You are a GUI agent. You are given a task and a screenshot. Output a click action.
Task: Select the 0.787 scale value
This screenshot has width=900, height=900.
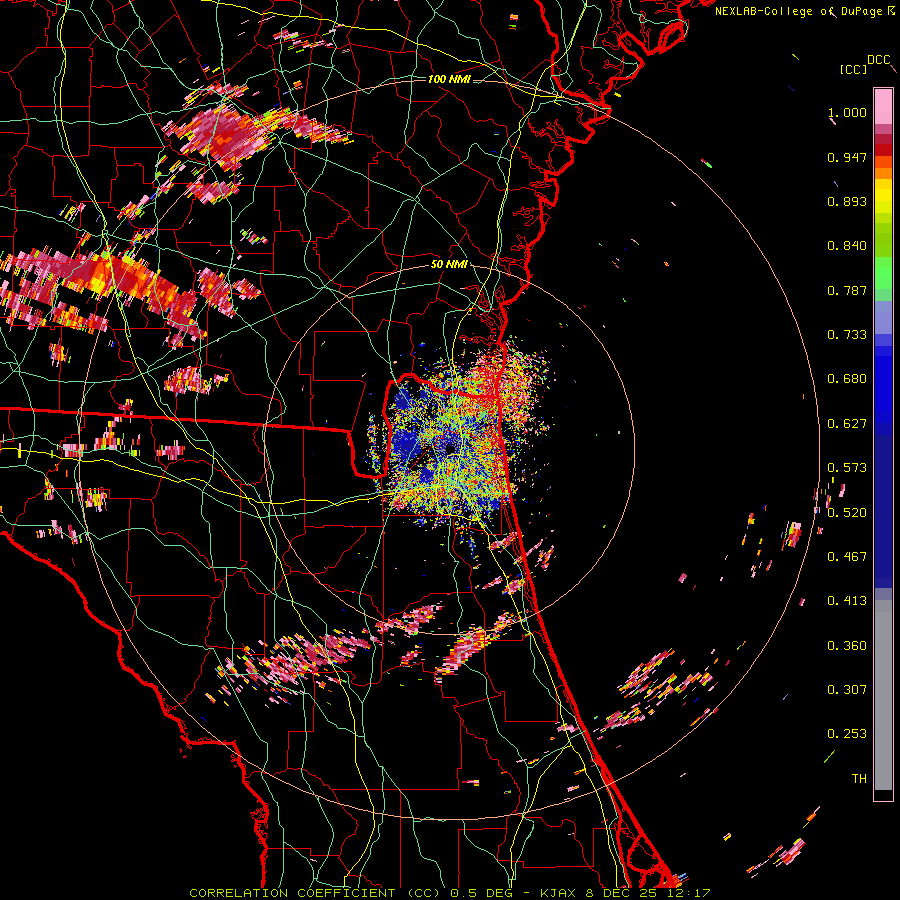(847, 290)
